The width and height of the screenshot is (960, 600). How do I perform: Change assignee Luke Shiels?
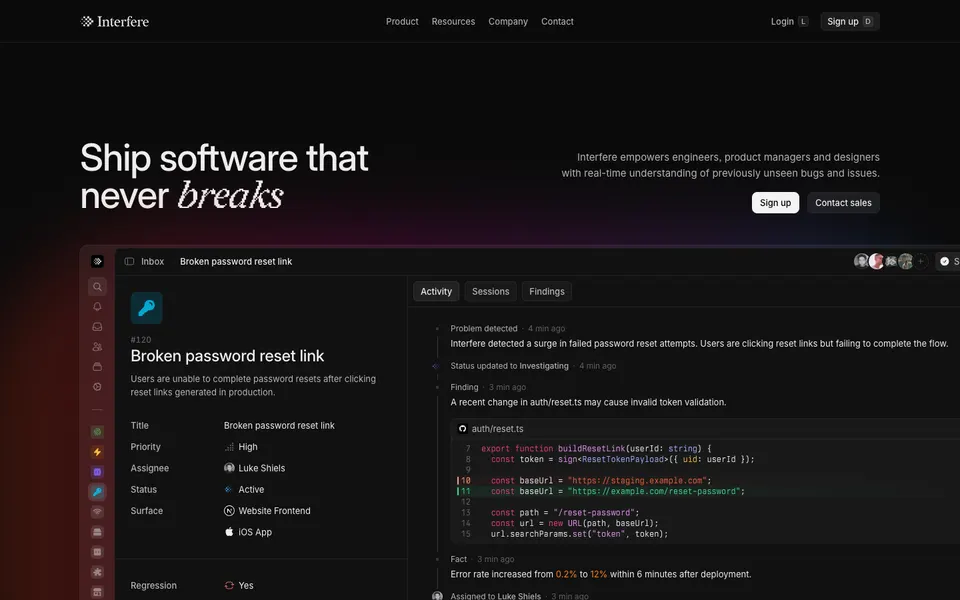click(255, 468)
